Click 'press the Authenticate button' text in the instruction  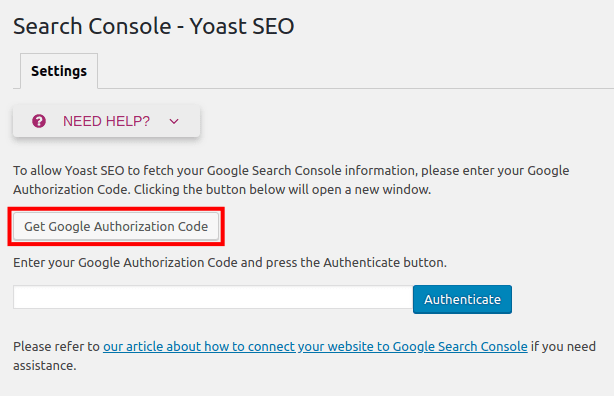(x=356, y=262)
